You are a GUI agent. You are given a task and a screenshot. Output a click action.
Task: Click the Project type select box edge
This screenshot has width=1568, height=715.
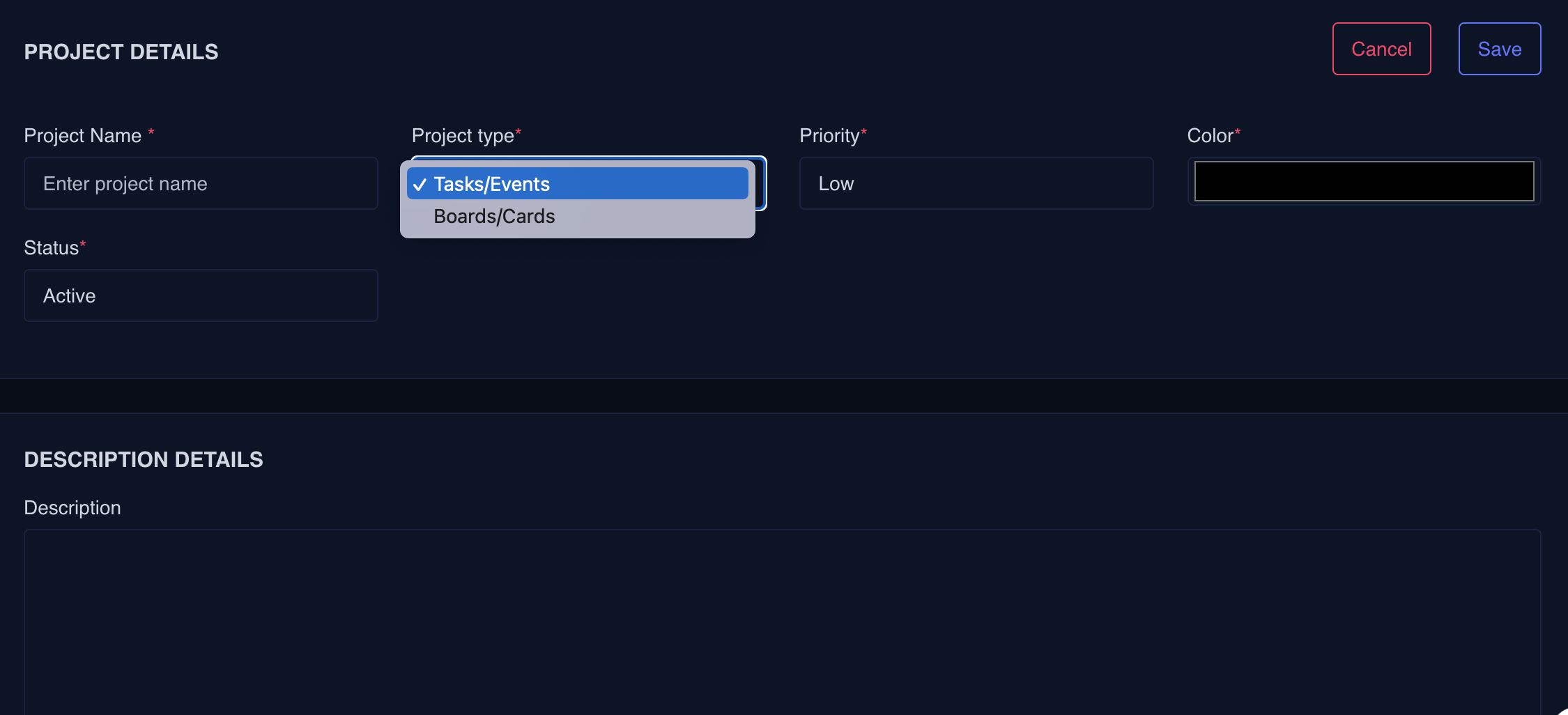762,183
